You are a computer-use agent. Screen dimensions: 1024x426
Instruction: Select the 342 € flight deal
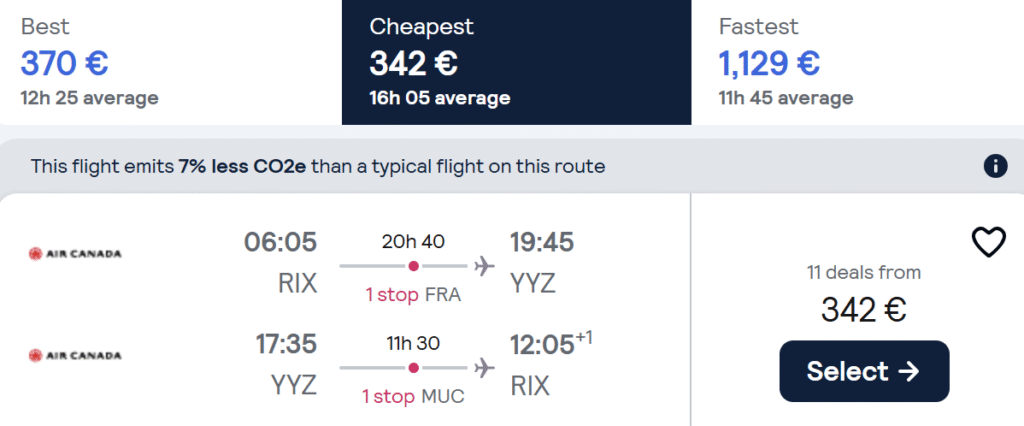[x=864, y=371]
